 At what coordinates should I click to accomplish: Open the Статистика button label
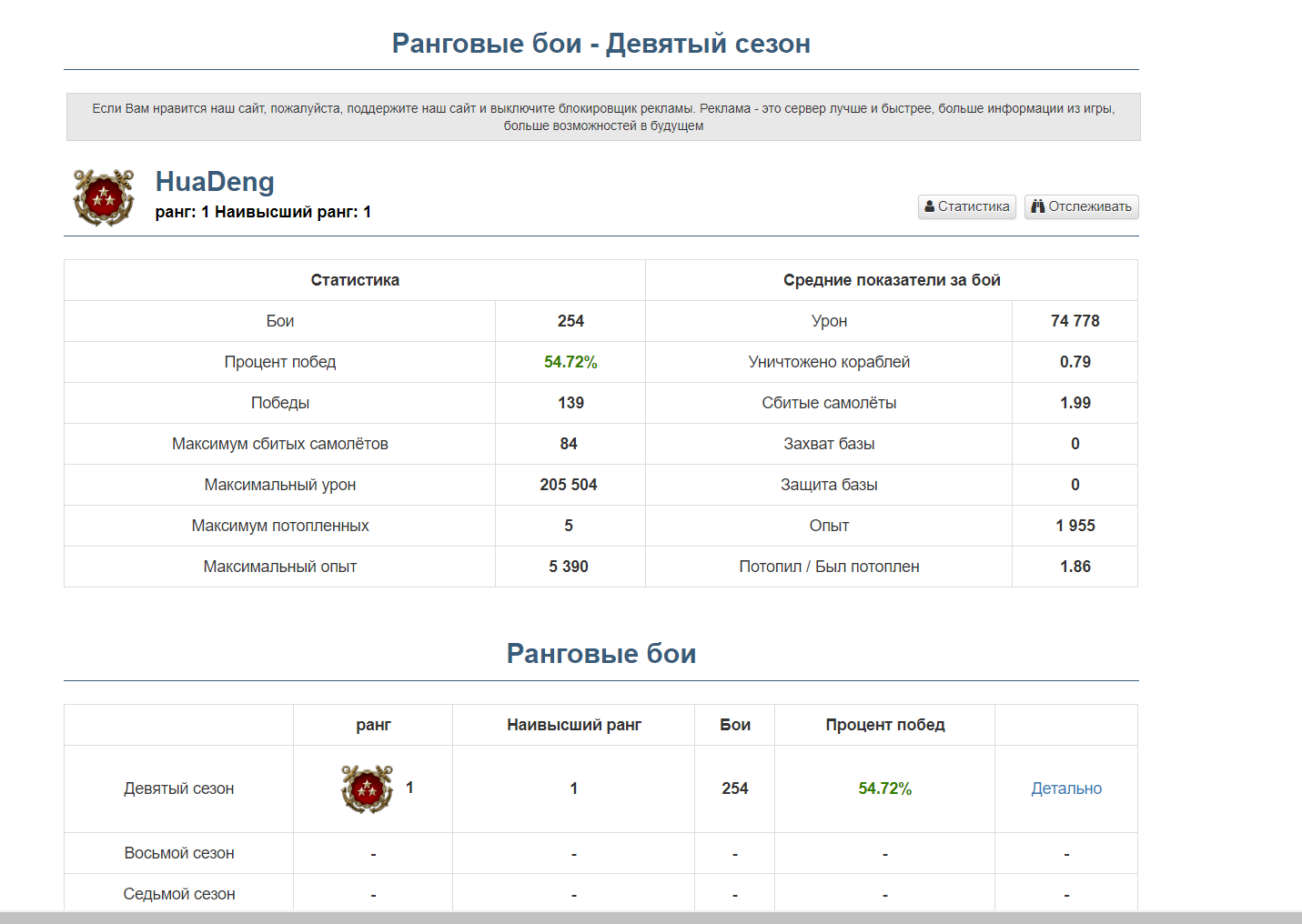point(974,206)
